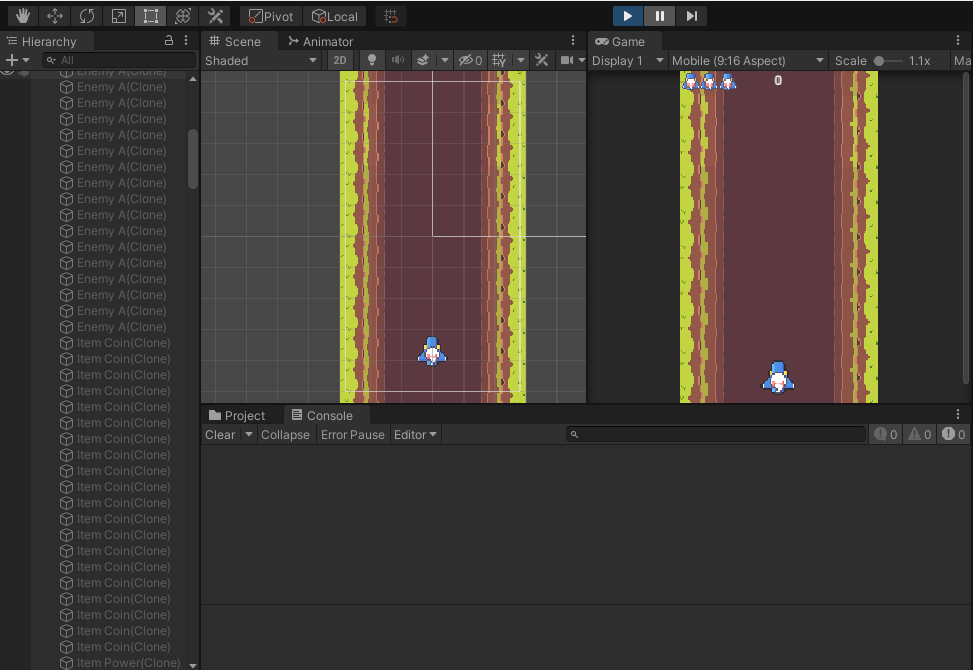Activate the Transform tool
The image size is (973, 670).
pyautogui.click(x=182, y=16)
